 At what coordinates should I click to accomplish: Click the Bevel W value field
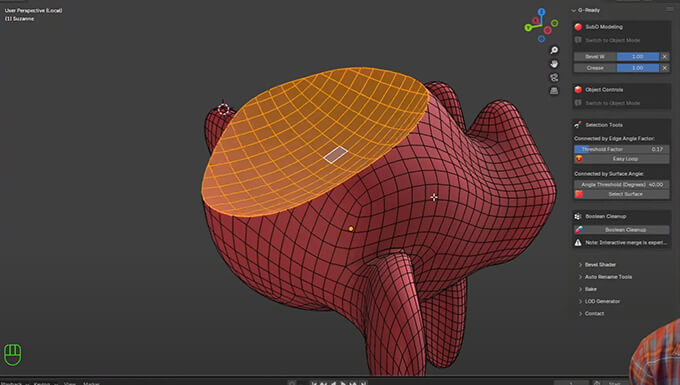click(x=638, y=56)
